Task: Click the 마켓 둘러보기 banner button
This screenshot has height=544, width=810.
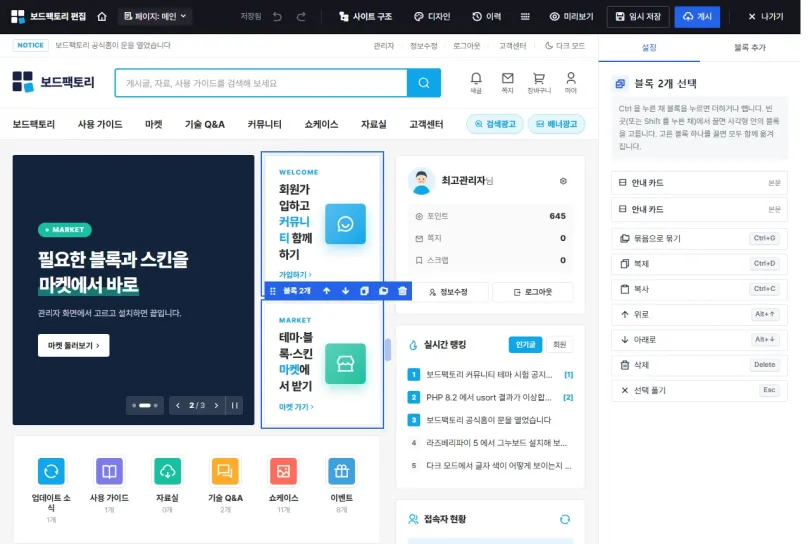Action: coord(73,345)
